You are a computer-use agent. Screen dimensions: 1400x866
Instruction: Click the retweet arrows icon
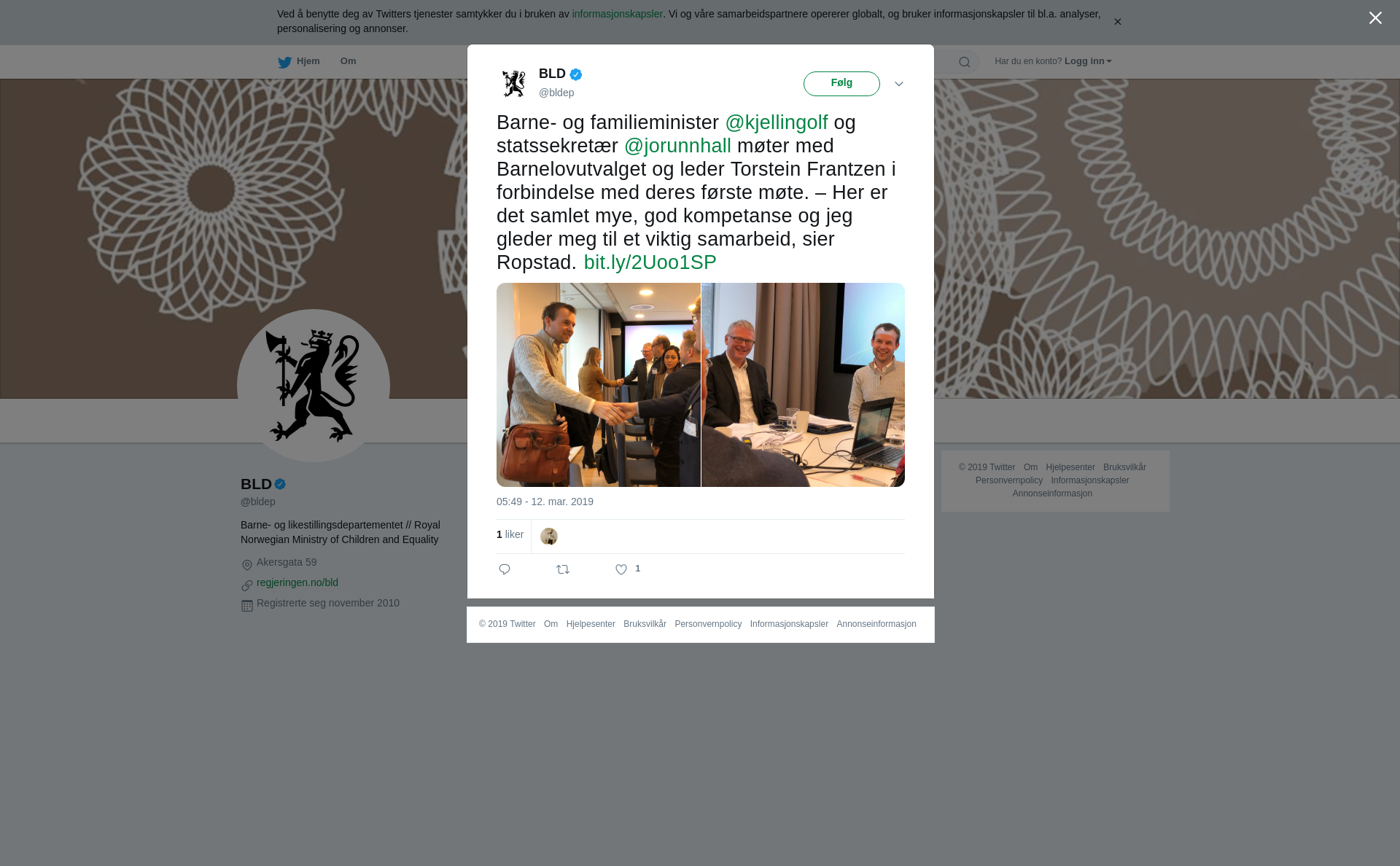point(563,569)
